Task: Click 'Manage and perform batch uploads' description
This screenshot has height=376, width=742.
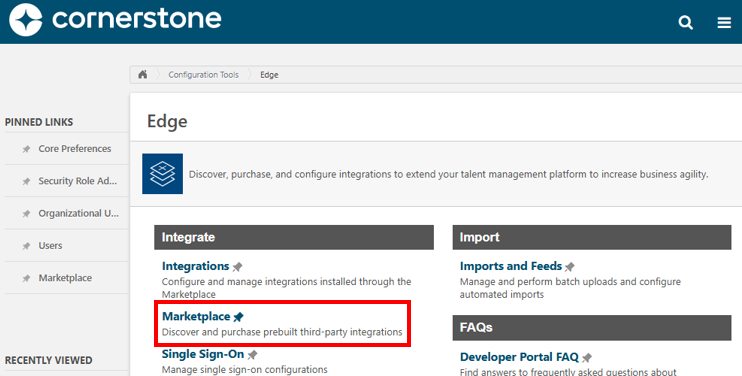Action: click(x=570, y=288)
